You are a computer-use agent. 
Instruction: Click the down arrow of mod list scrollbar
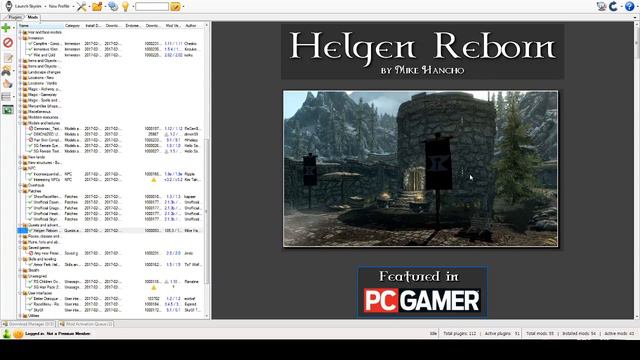207,316
